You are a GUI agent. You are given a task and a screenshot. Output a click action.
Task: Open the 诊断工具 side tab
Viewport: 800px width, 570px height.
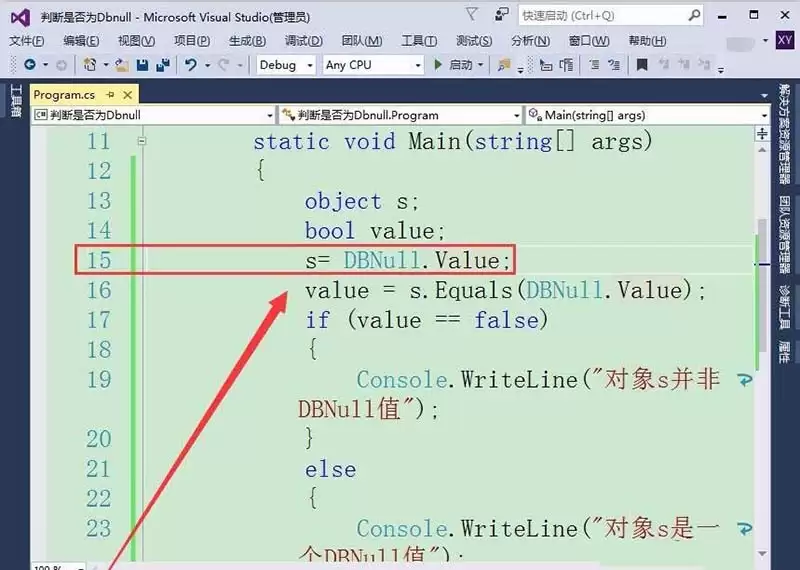(x=784, y=307)
